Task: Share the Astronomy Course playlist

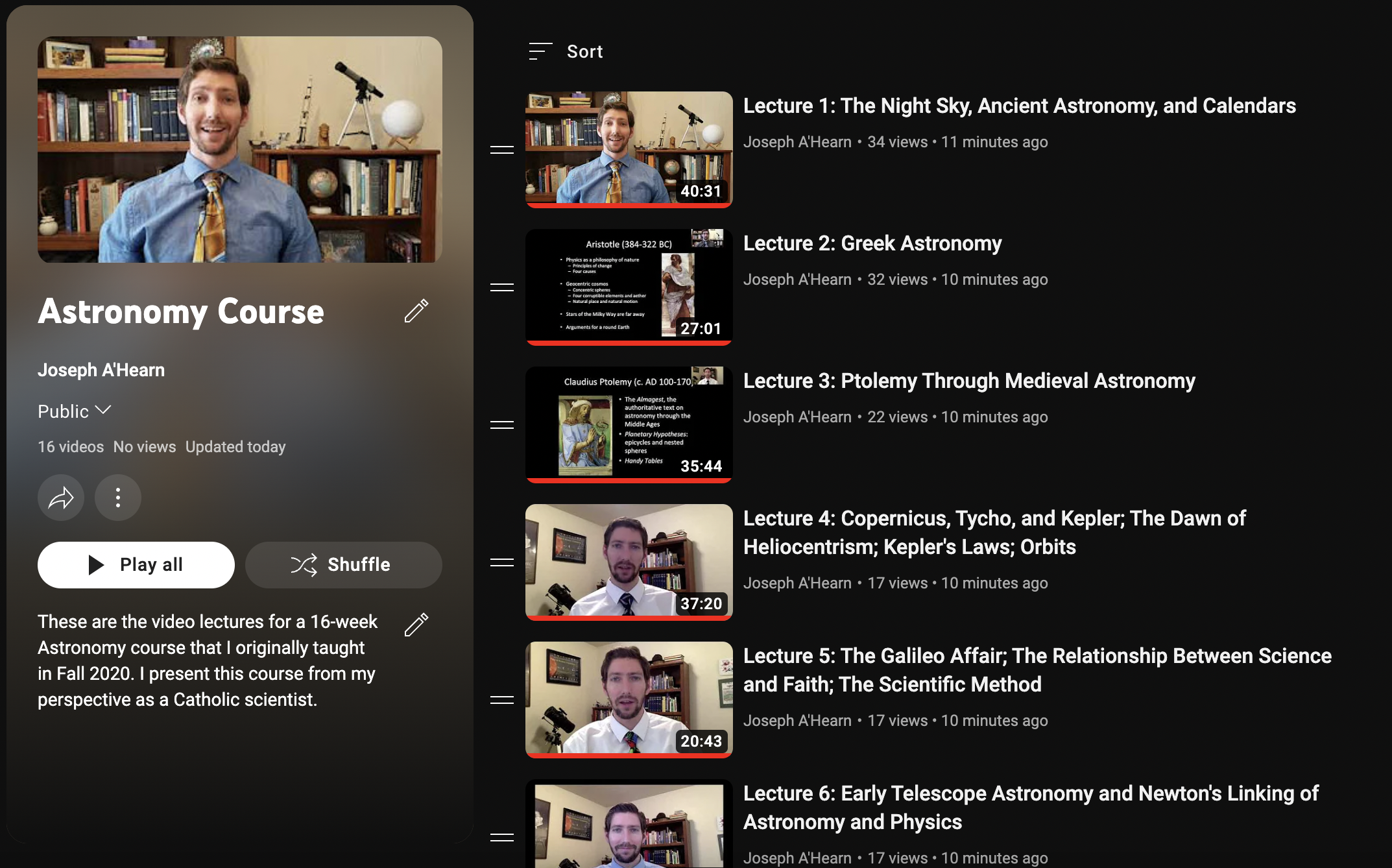Action: point(61,498)
